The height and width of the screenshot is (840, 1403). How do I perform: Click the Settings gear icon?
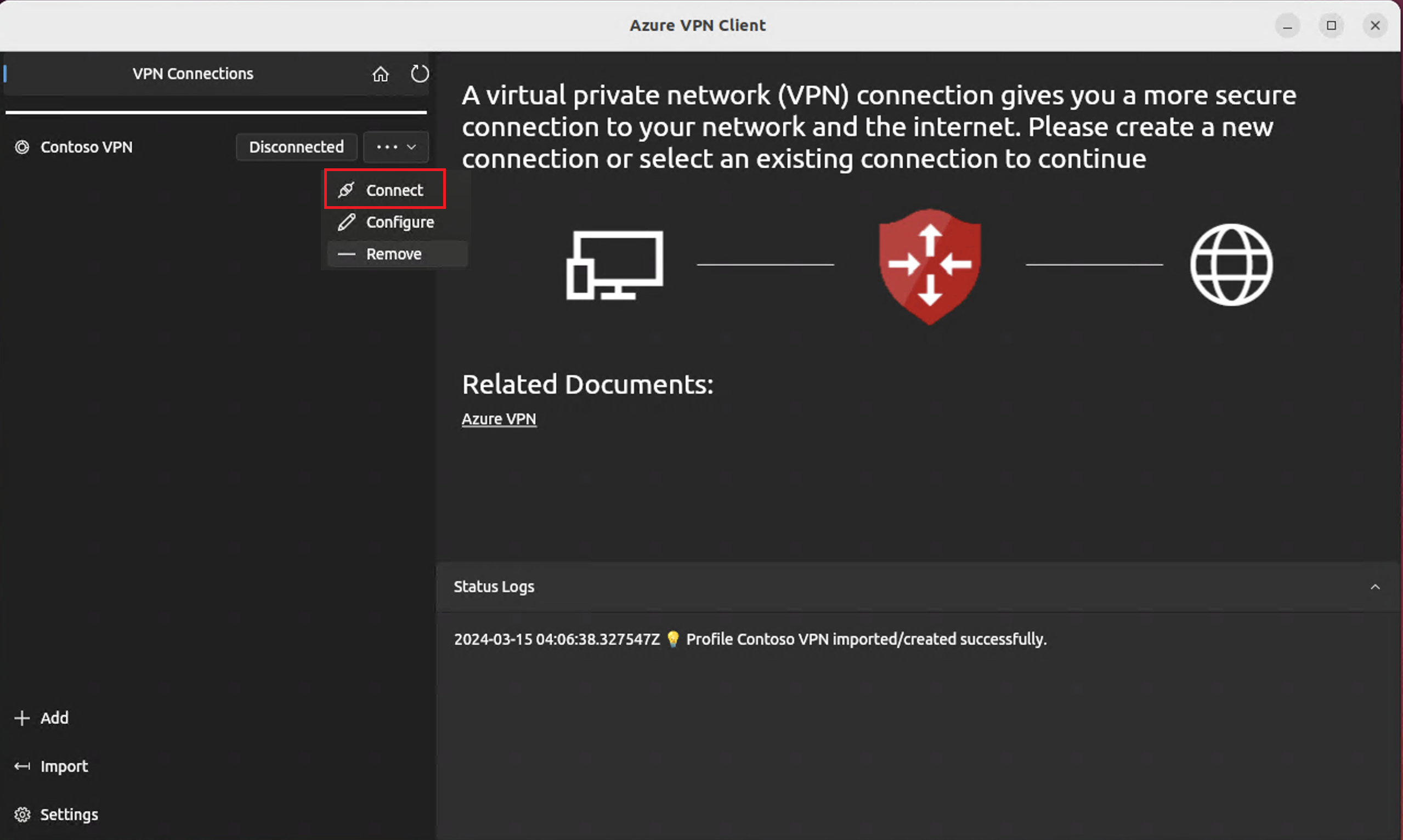pyautogui.click(x=22, y=814)
